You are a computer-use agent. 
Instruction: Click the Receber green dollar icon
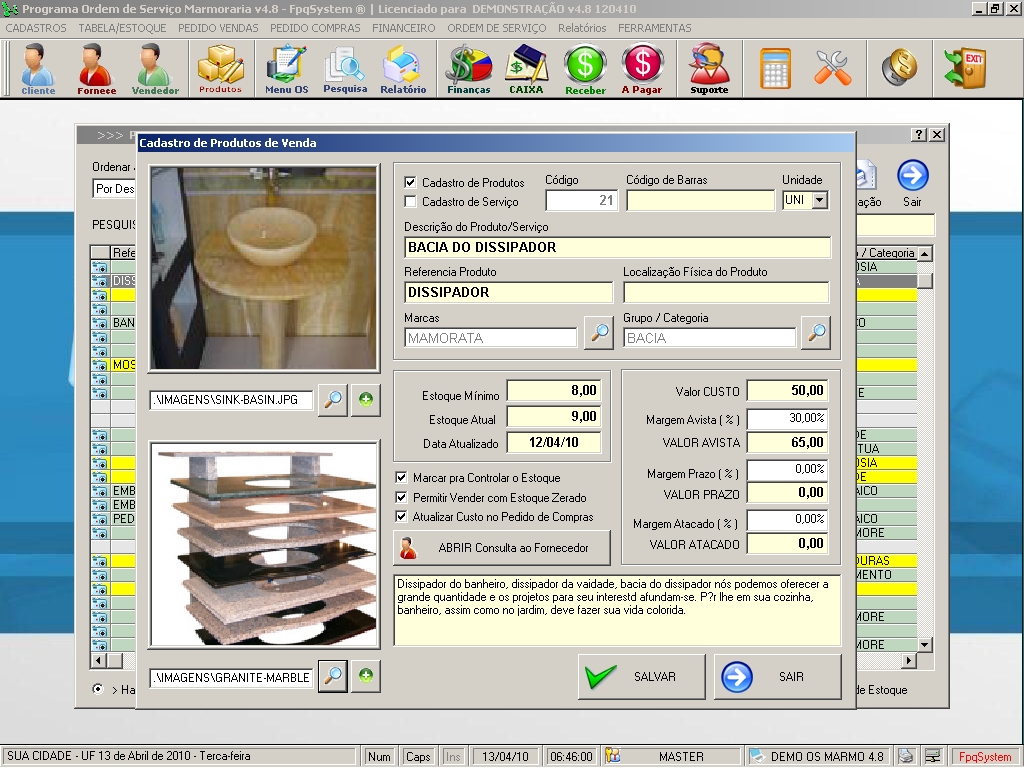click(585, 69)
